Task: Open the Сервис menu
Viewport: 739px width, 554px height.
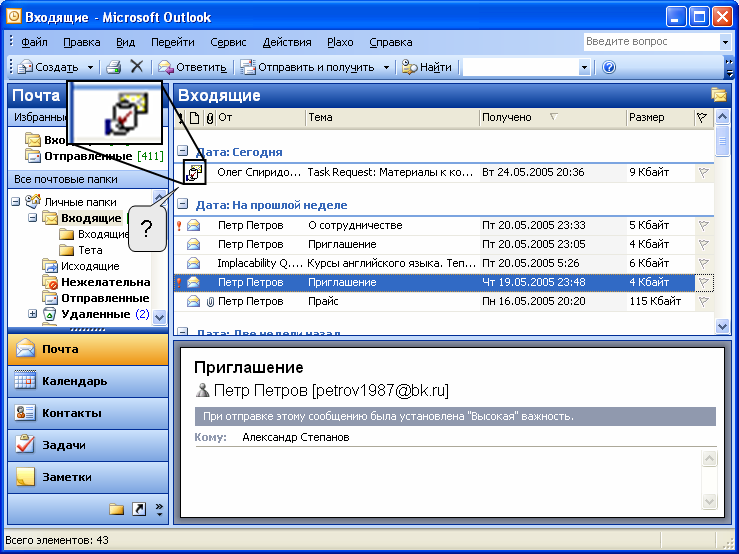Action: (x=228, y=42)
